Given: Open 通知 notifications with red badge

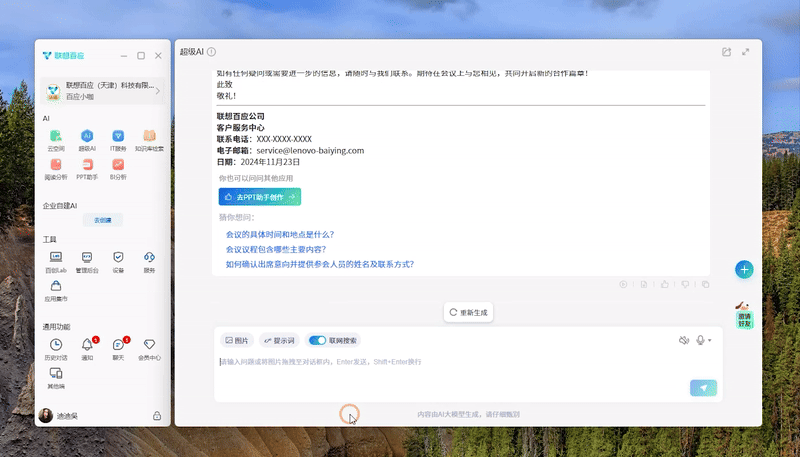Looking at the screenshot, I should click(87, 349).
